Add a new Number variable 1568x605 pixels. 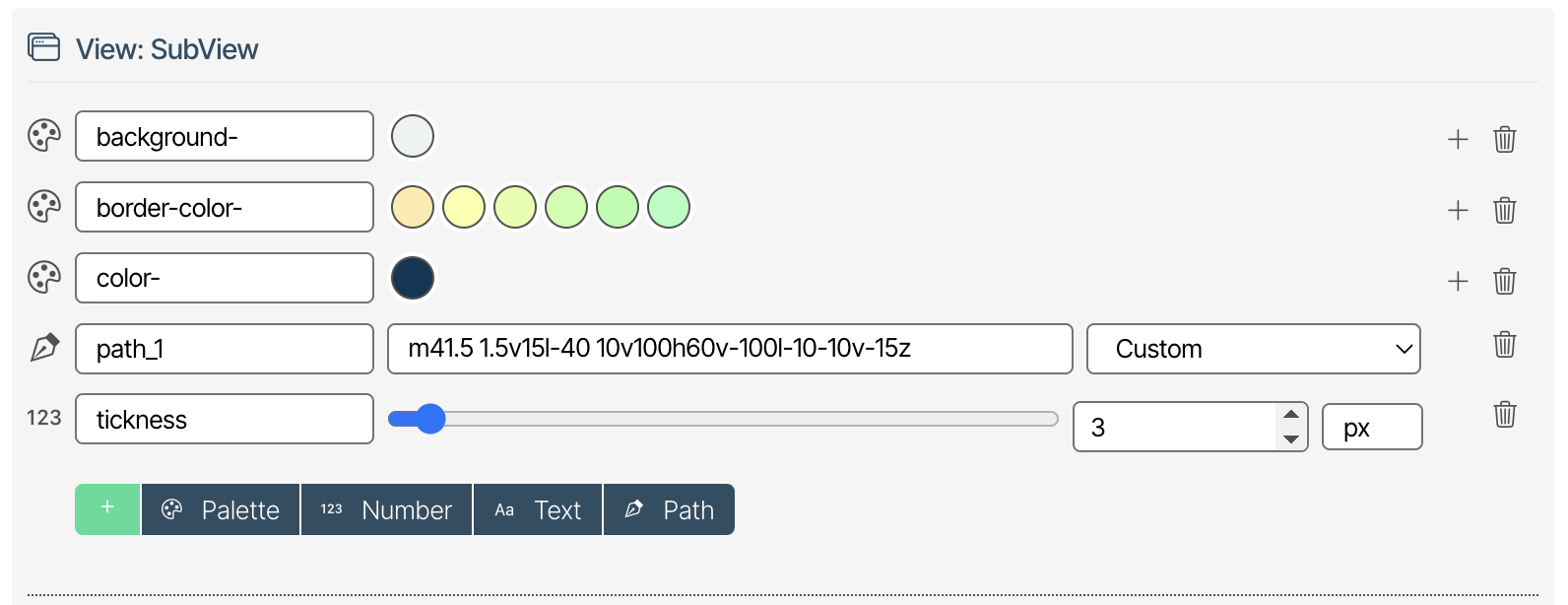tap(386, 509)
